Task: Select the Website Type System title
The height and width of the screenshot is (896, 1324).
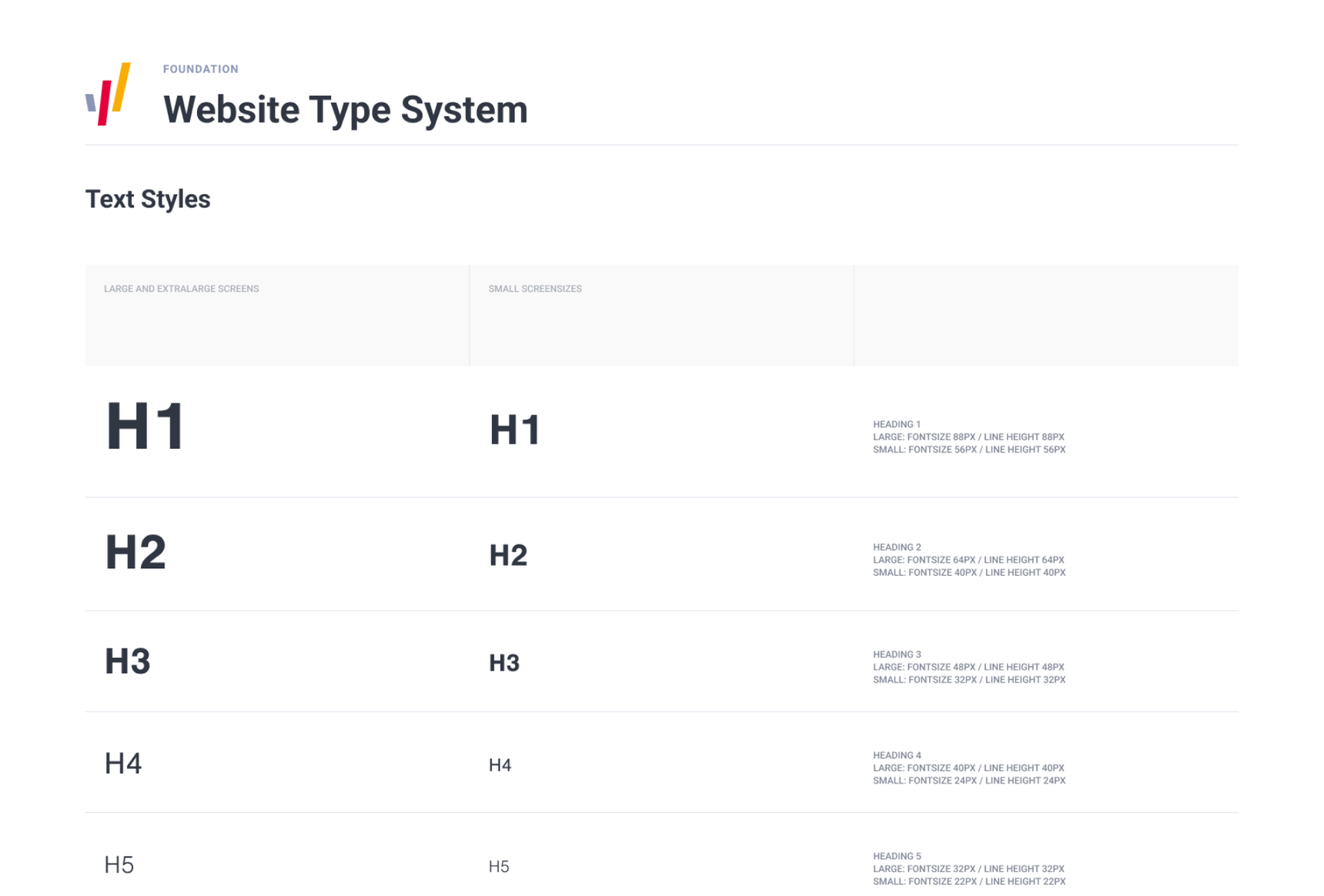Action: coord(345,109)
